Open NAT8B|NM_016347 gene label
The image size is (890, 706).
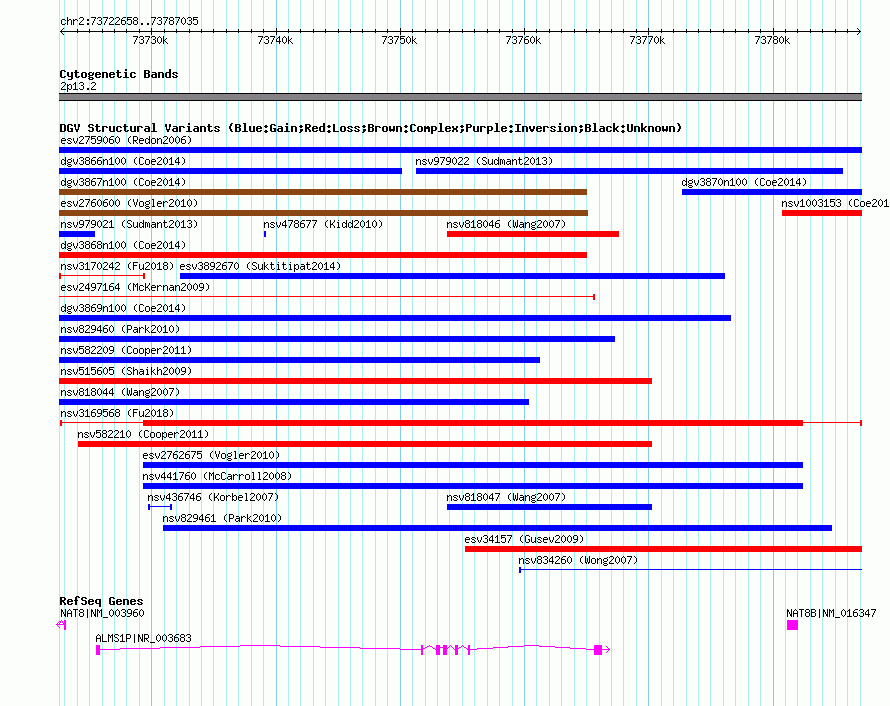[831, 613]
